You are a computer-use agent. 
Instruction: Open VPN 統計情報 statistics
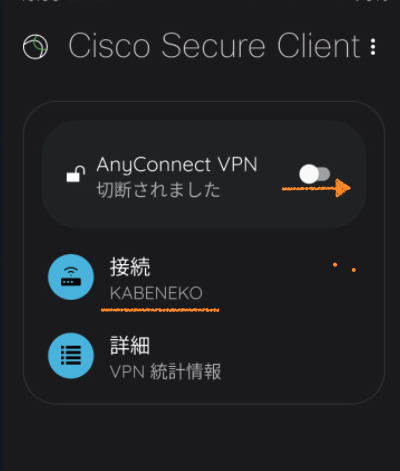coord(165,371)
